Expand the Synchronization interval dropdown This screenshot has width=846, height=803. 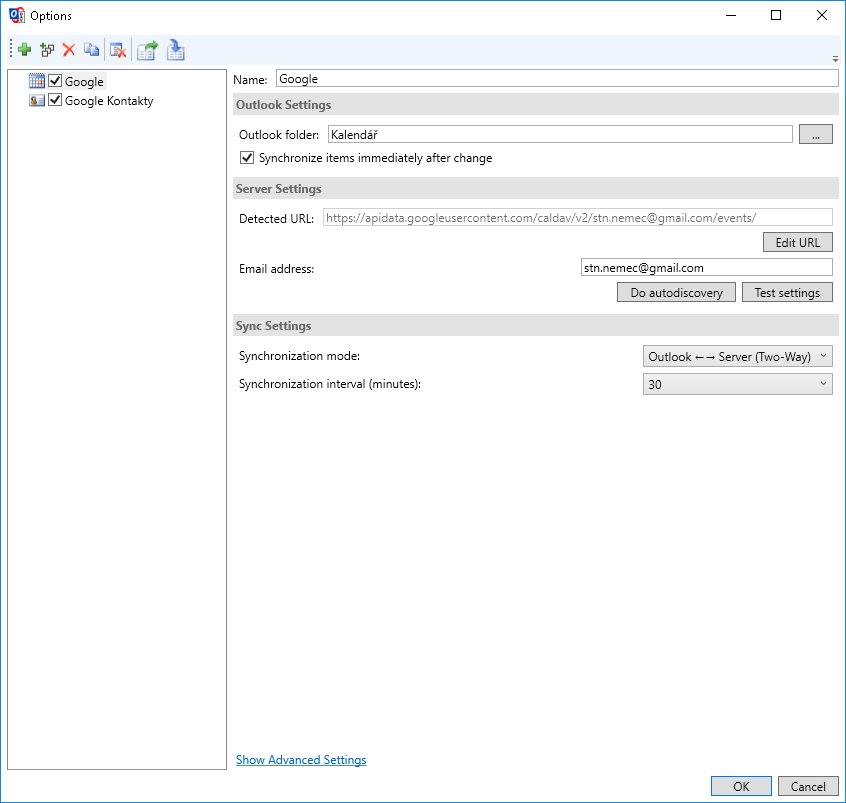coord(737,384)
